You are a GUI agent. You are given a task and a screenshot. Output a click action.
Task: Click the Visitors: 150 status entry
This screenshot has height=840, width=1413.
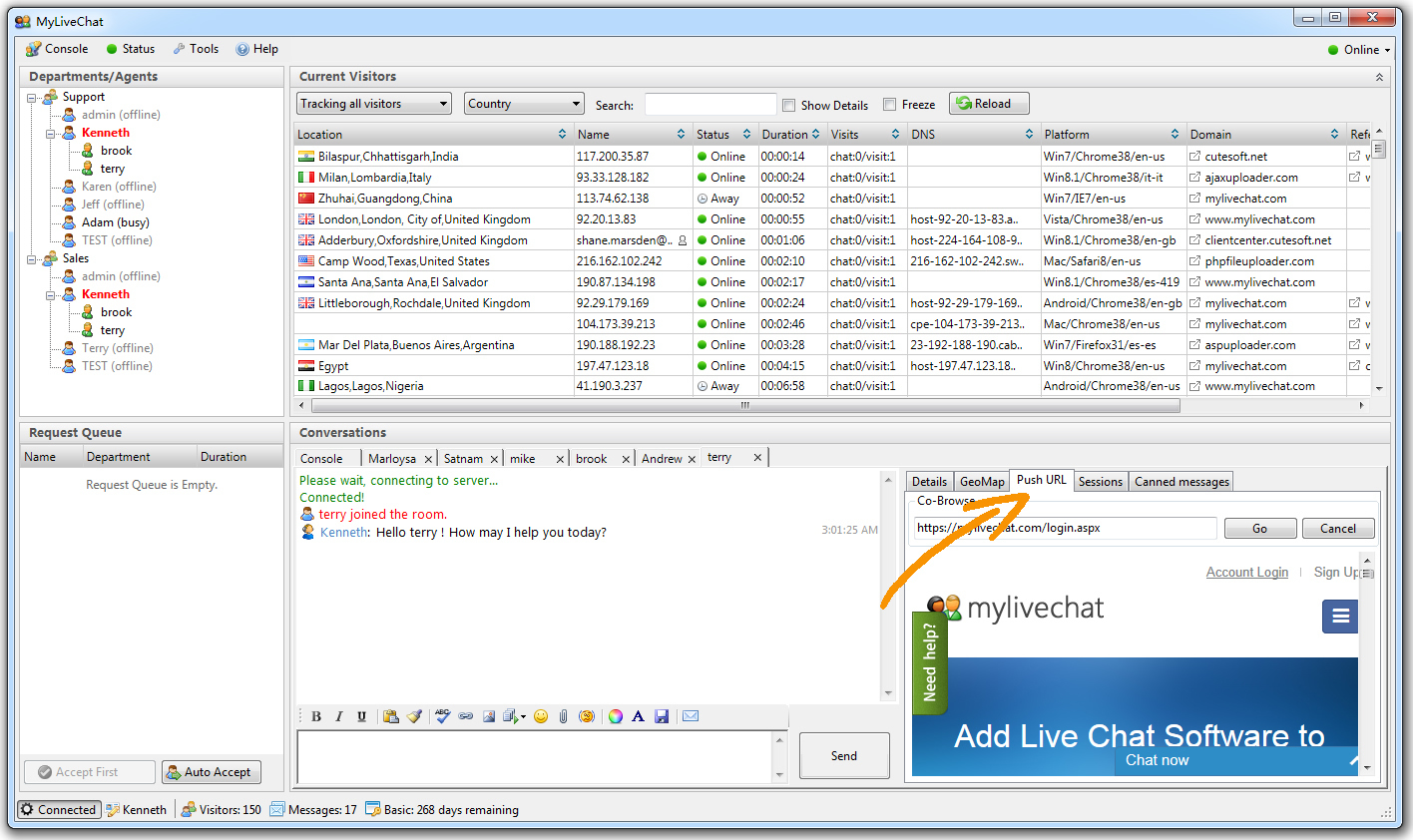pyautogui.click(x=222, y=810)
